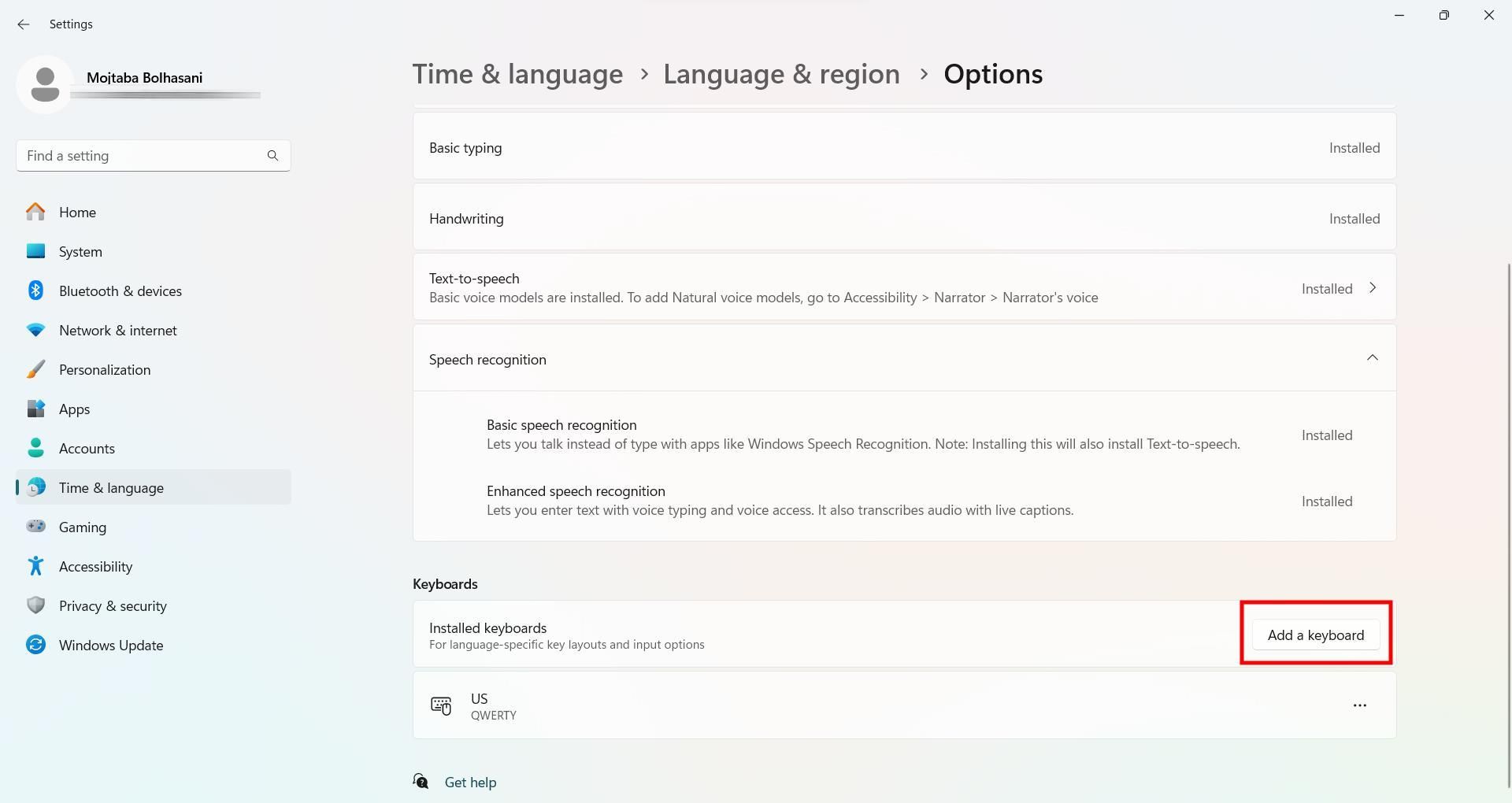Click the Network & internet wifi icon

35,331
